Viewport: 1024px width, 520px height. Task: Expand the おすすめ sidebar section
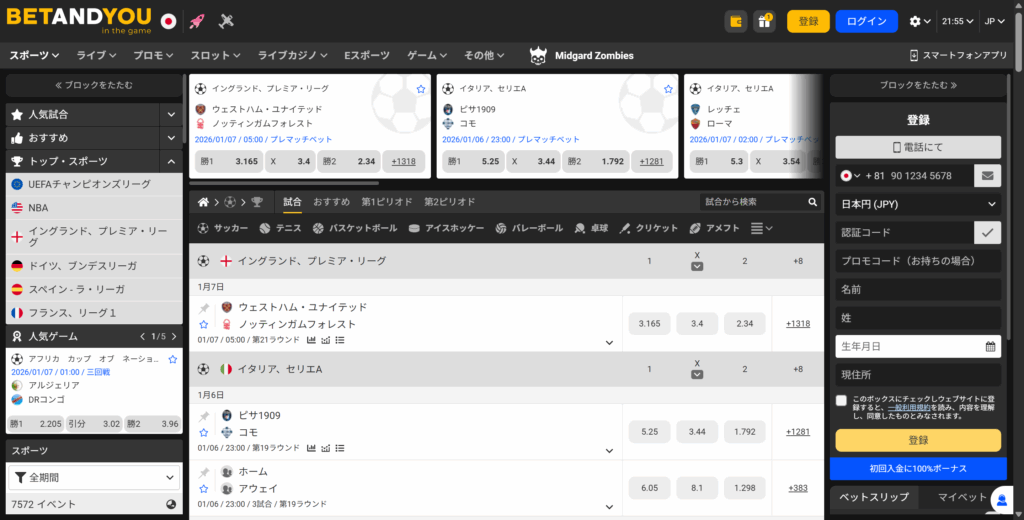coord(171,138)
